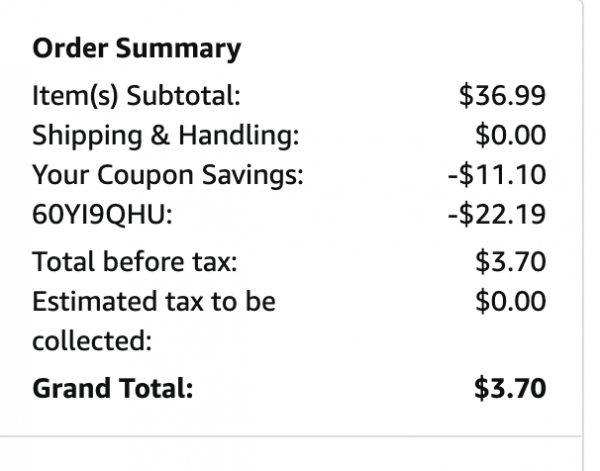
Task: Click the right border of summary box
Action: point(583,218)
